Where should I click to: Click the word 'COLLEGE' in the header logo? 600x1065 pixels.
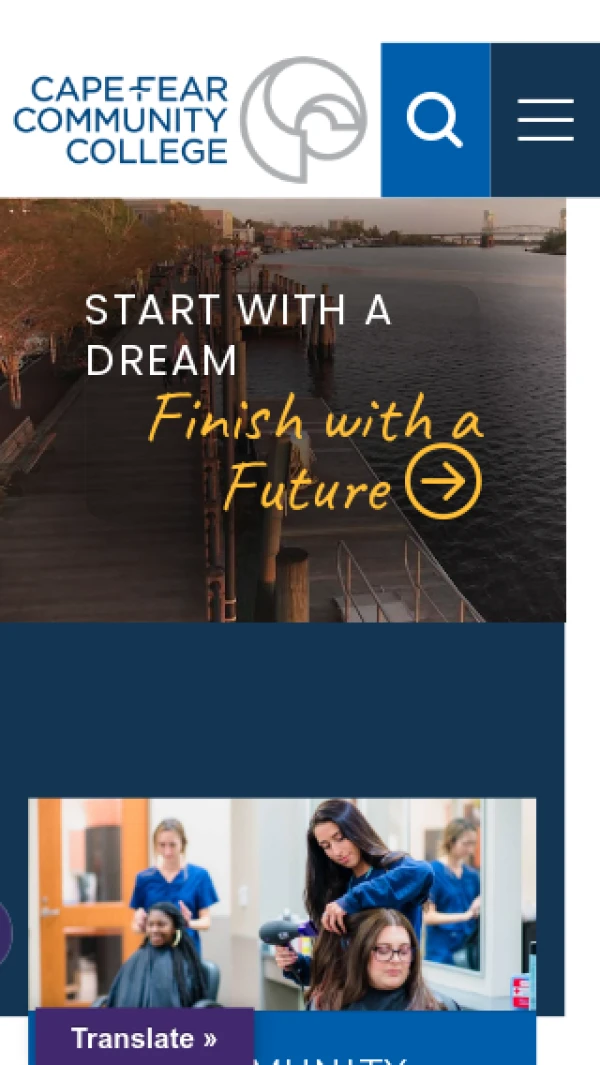point(147,151)
